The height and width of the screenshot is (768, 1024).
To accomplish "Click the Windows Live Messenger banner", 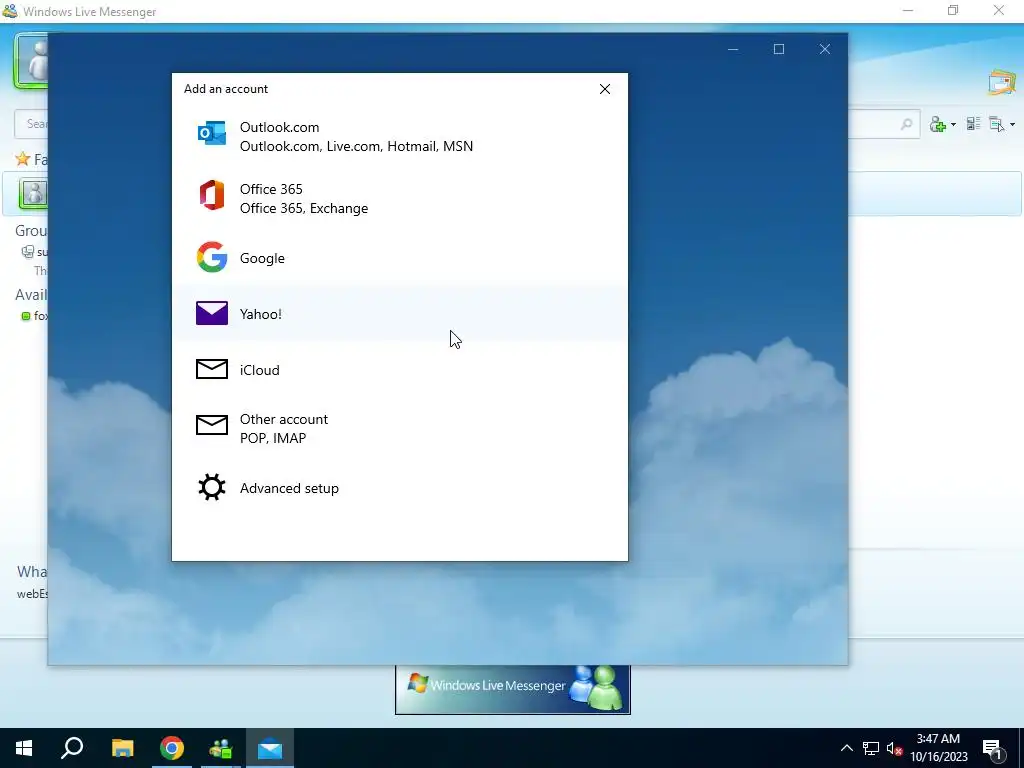I will click(513, 689).
